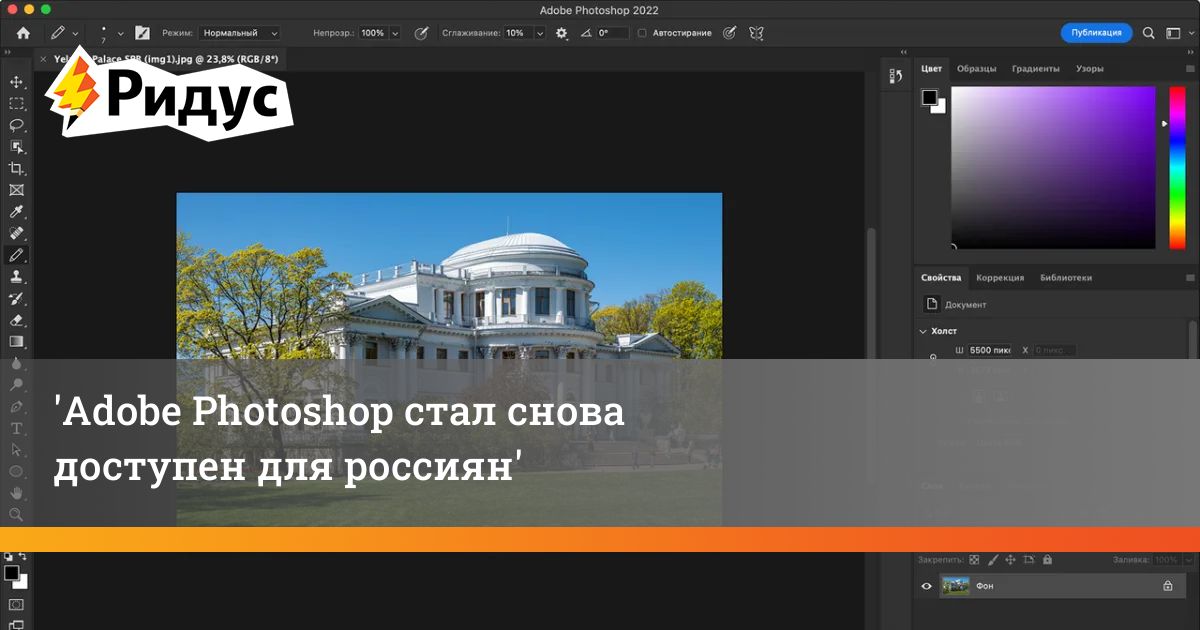The height and width of the screenshot is (630, 1200).
Task: Toggle artboard nesting lock icon
Action: click(x=1028, y=560)
